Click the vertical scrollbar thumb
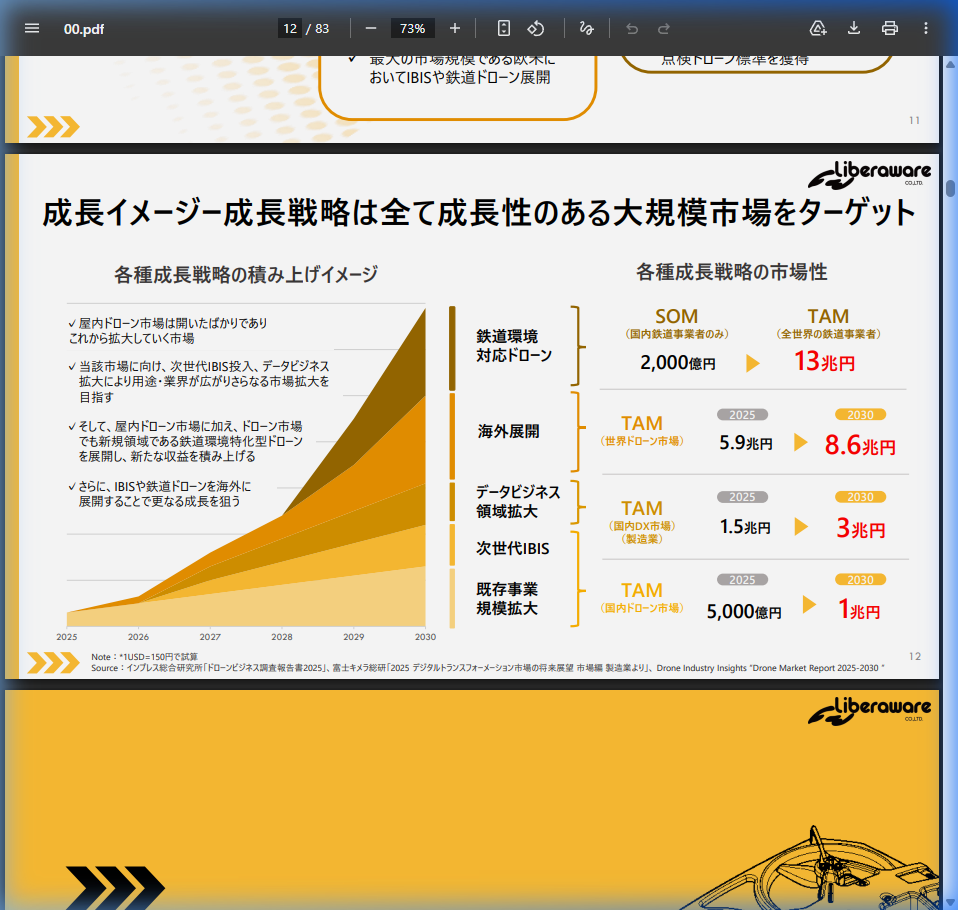 point(950,180)
